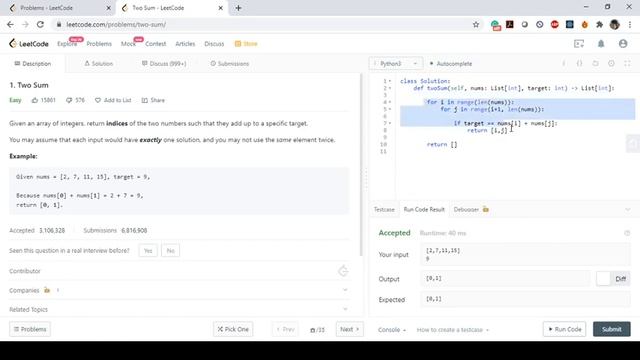Click the Contributor avatar icon
The height and width of the screenshot is (360, 640).
[343, 271]
